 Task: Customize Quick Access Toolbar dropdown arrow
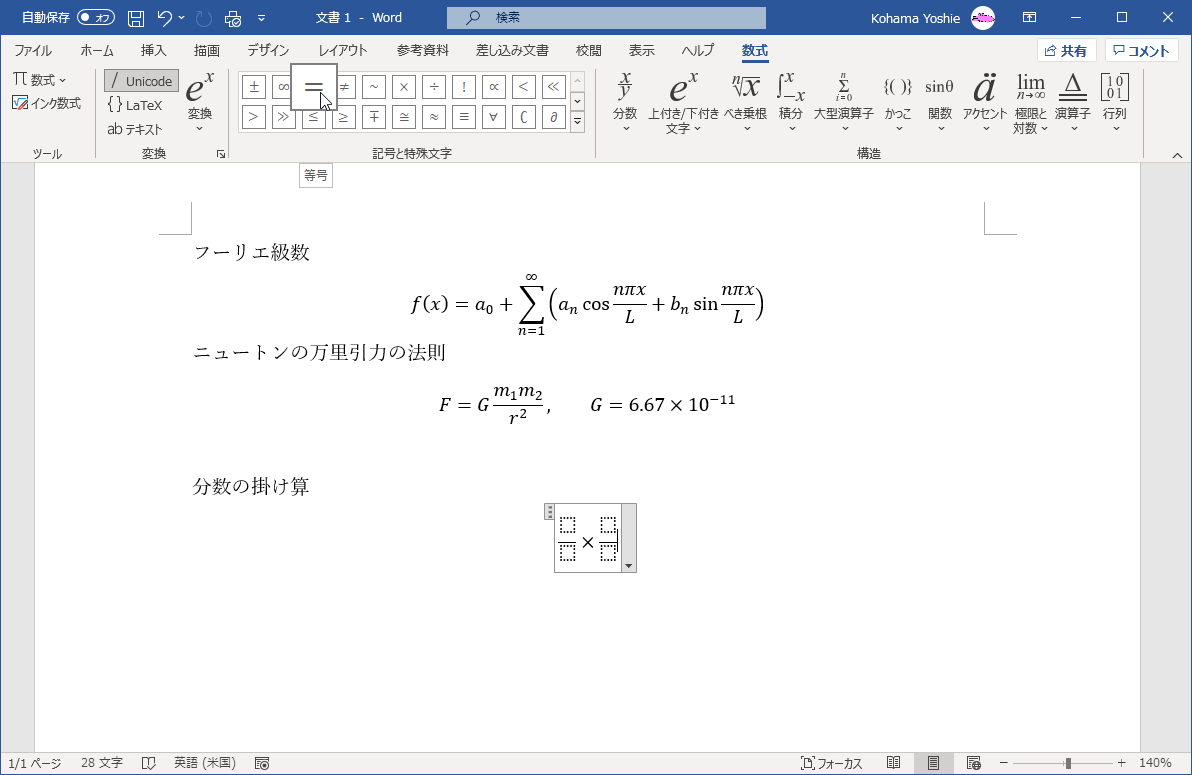coord(262,17)
